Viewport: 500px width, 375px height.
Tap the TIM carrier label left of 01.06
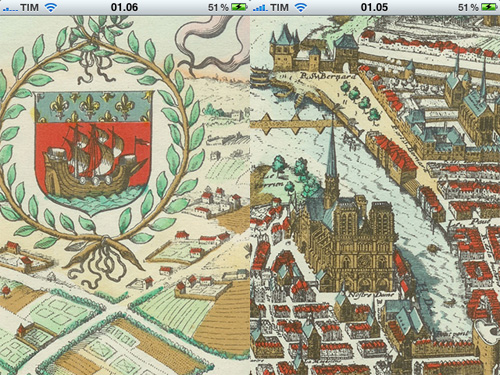(30, 7)
